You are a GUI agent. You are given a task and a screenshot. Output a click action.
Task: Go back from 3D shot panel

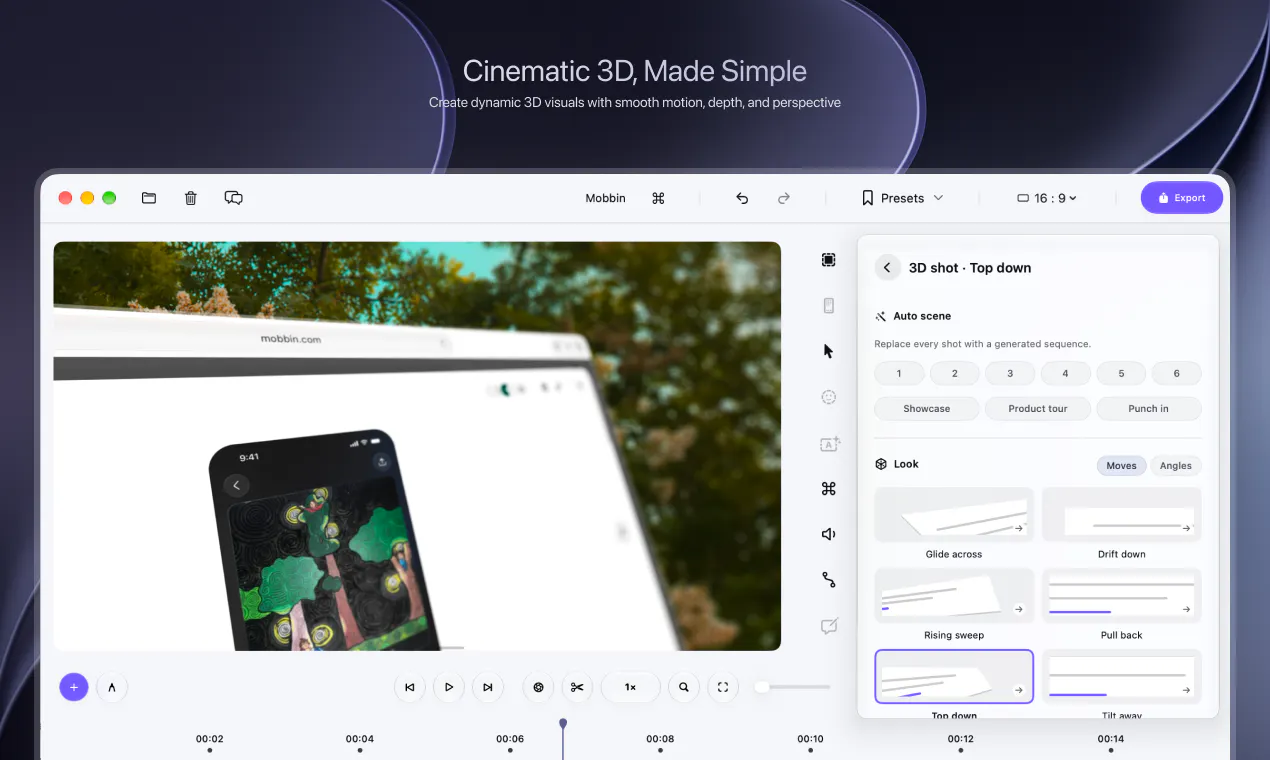[x=887, y=268]
